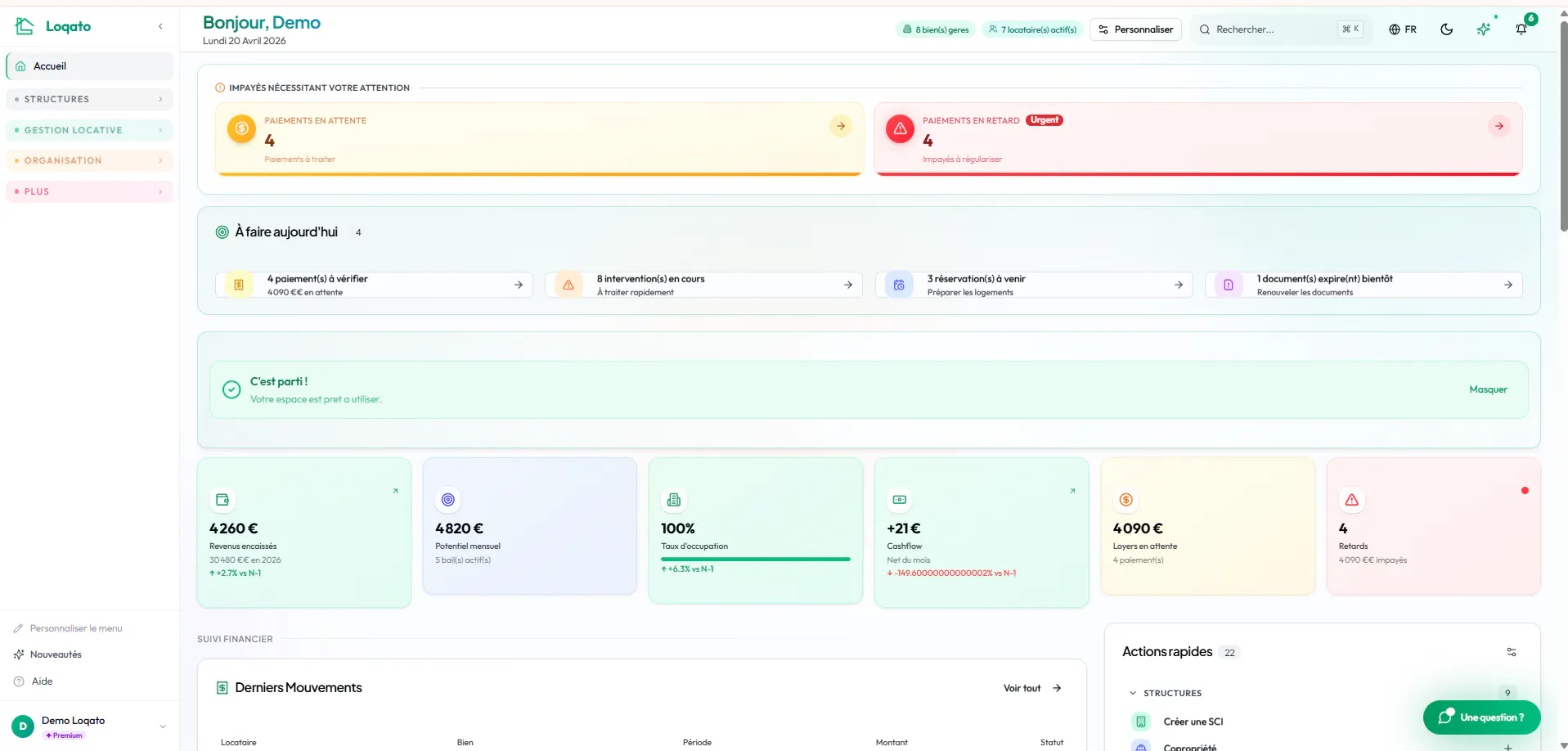
Task: Open the 8 intervention(s) en cours task
Action: click(703, 285)
